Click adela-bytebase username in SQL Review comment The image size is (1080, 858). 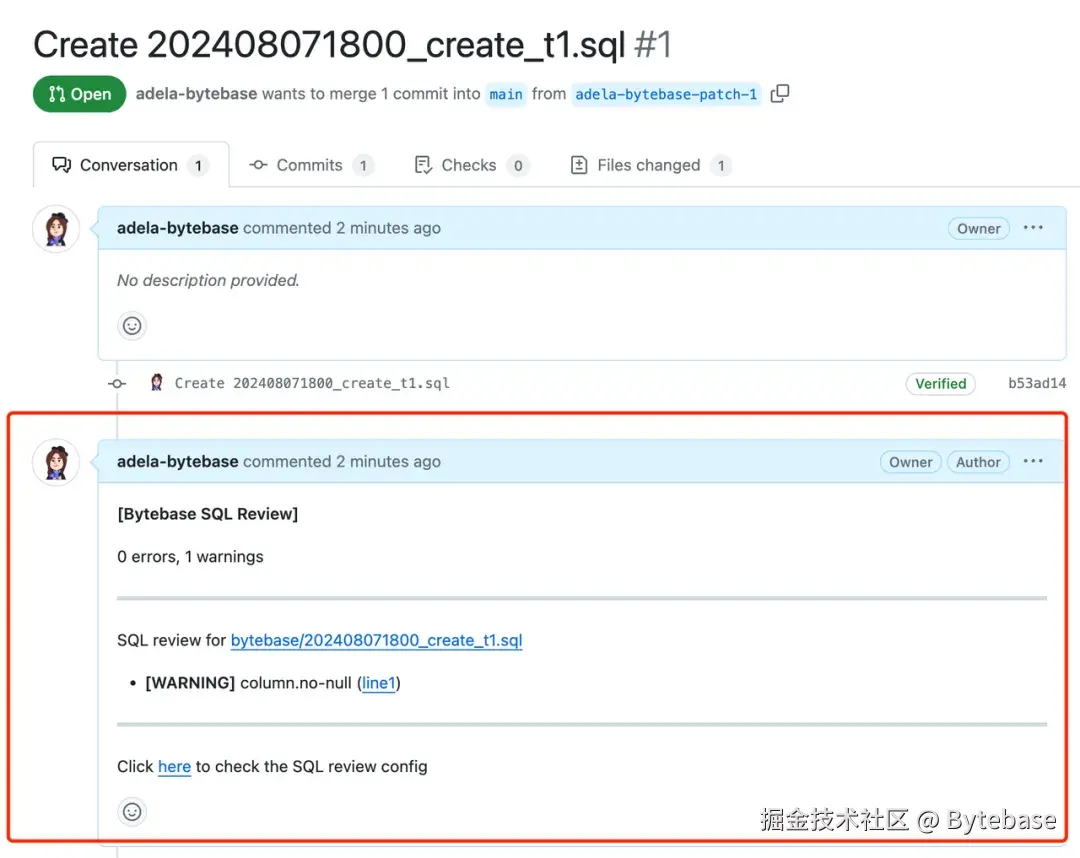[178, 461]
